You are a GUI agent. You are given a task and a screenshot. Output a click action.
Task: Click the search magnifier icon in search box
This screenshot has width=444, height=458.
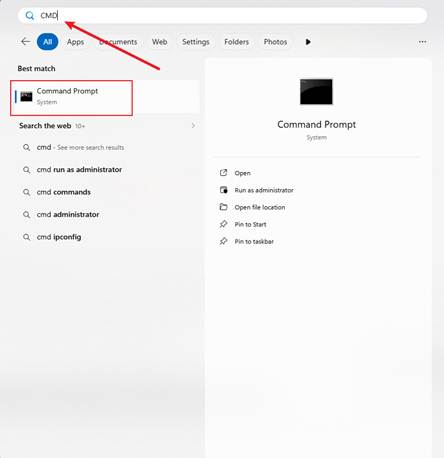(x=30, y=16)
